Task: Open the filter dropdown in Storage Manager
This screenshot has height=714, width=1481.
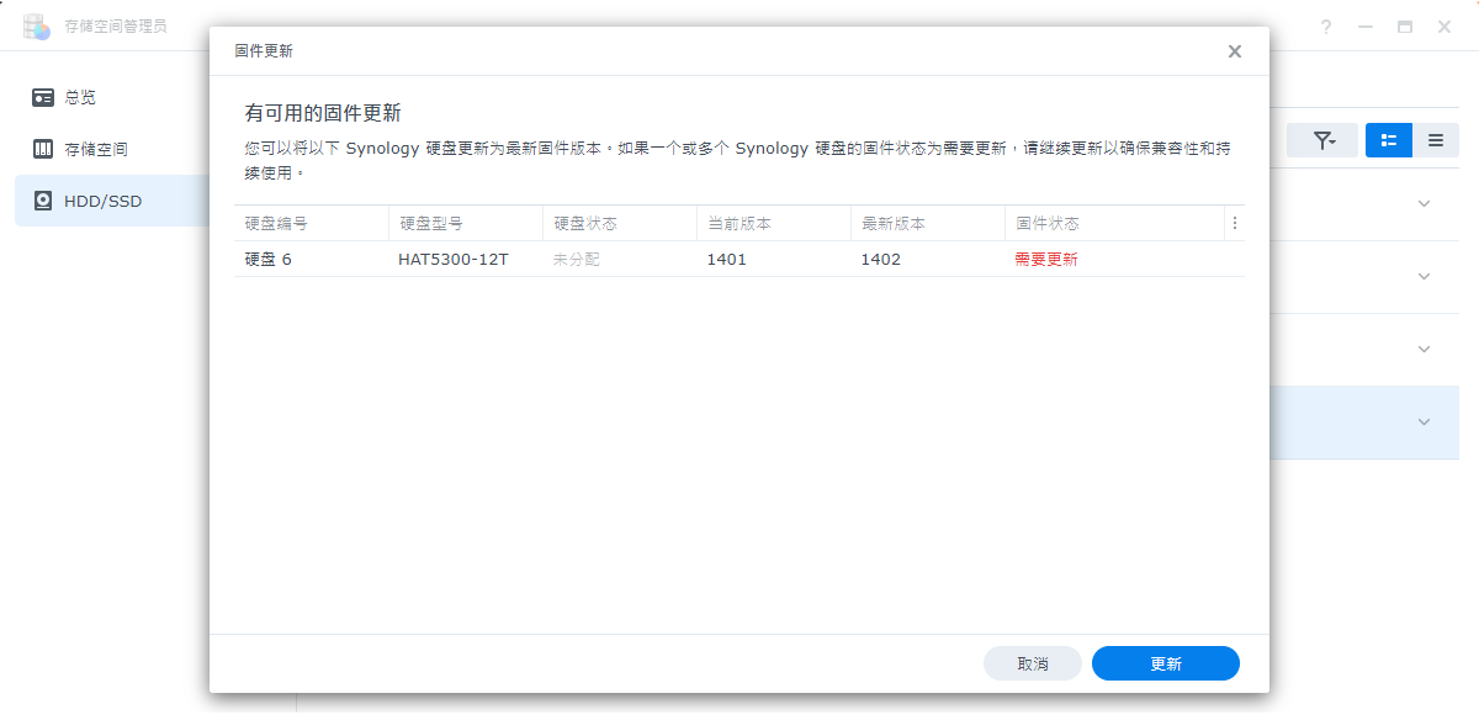Action: click(x=1322, y=141)
